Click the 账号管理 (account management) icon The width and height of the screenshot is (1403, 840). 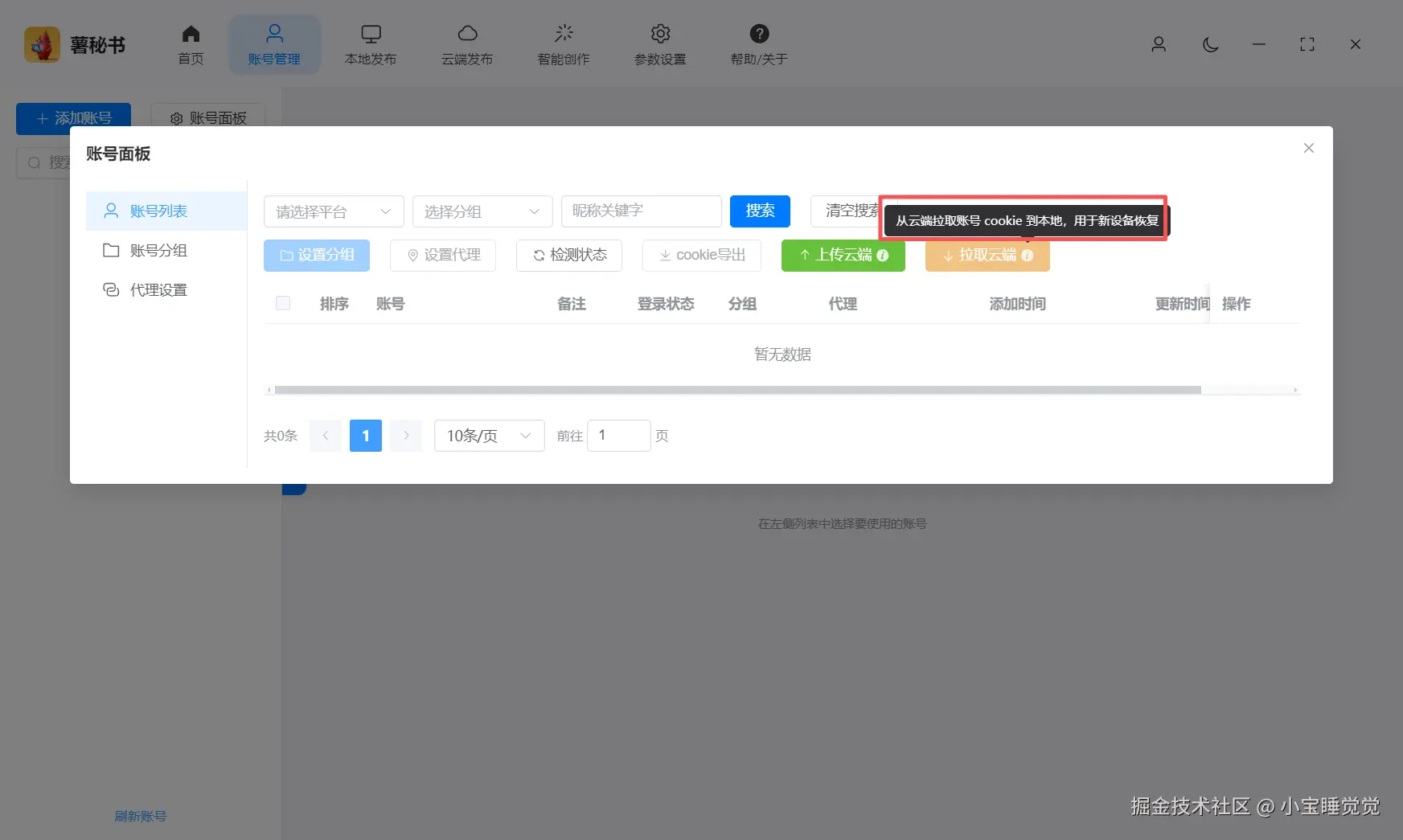point(274,44)
